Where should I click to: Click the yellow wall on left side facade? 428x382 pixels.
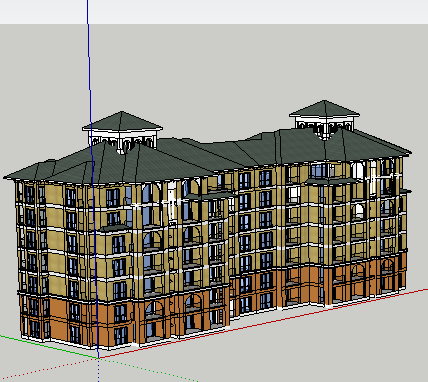[x=56, y=238]
